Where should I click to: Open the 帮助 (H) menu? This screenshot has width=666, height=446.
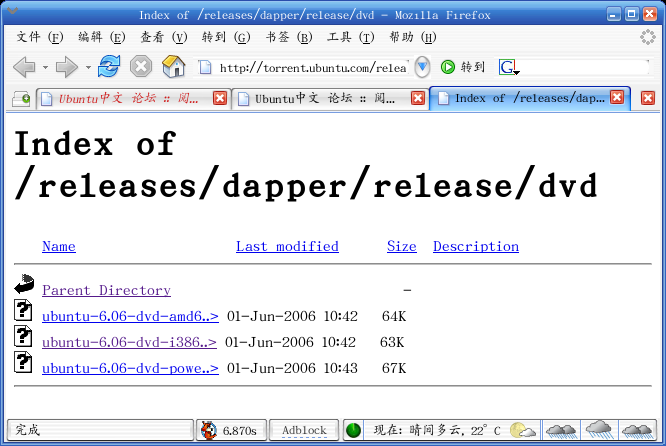point(412,37)
